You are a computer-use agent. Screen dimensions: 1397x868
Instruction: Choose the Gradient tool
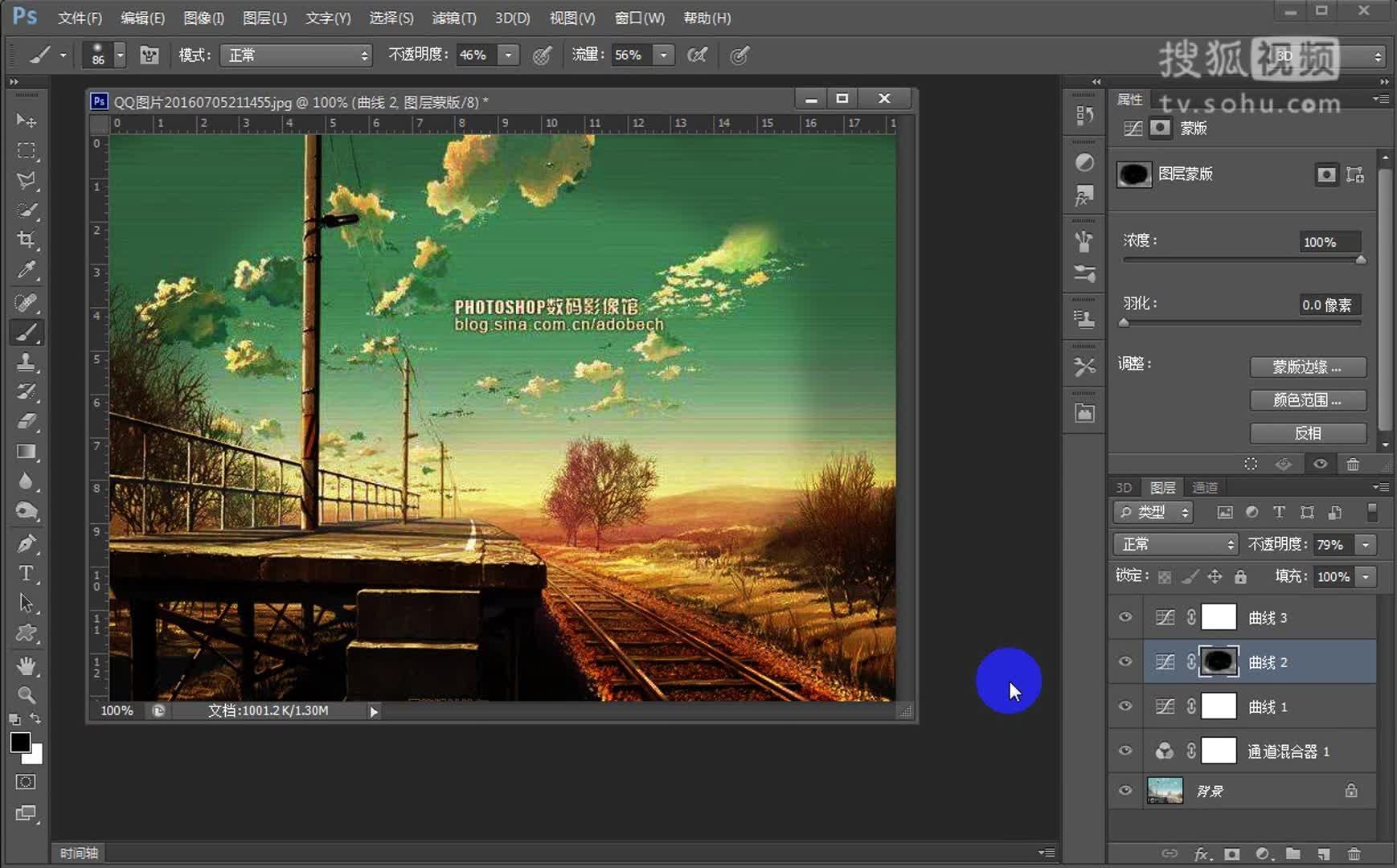26,452
